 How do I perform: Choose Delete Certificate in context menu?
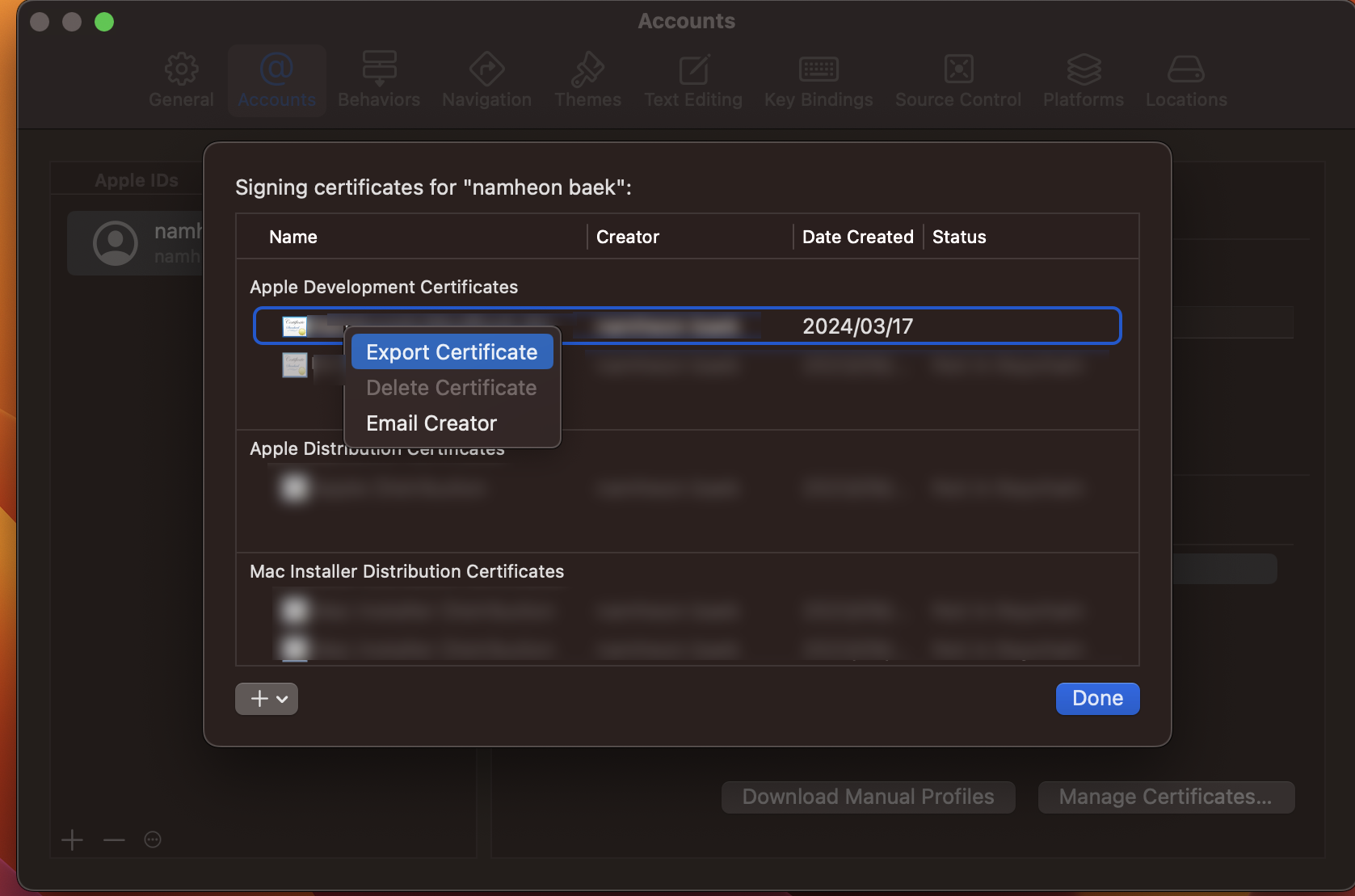coord(452,388)
